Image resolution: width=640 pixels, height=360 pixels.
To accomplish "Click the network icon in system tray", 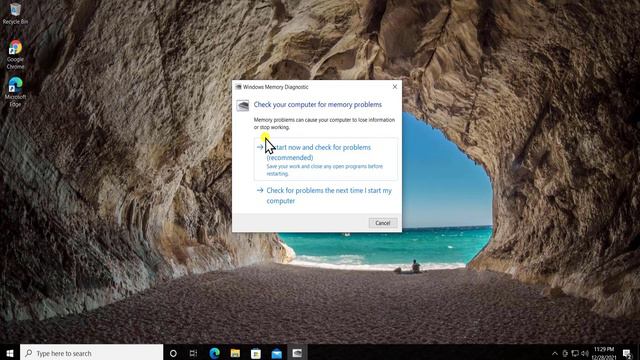I will pos(575,353).
